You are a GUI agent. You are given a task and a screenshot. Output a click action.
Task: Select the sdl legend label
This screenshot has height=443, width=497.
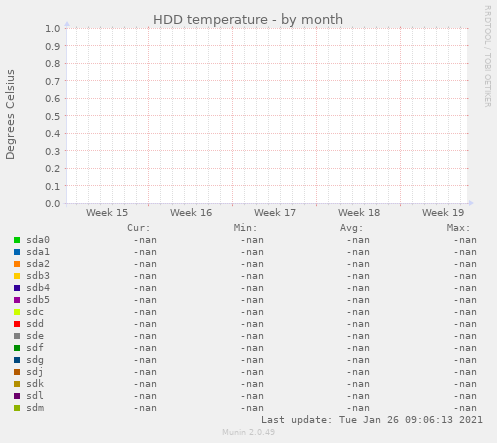pyautogui.click(x=35, y=396)
